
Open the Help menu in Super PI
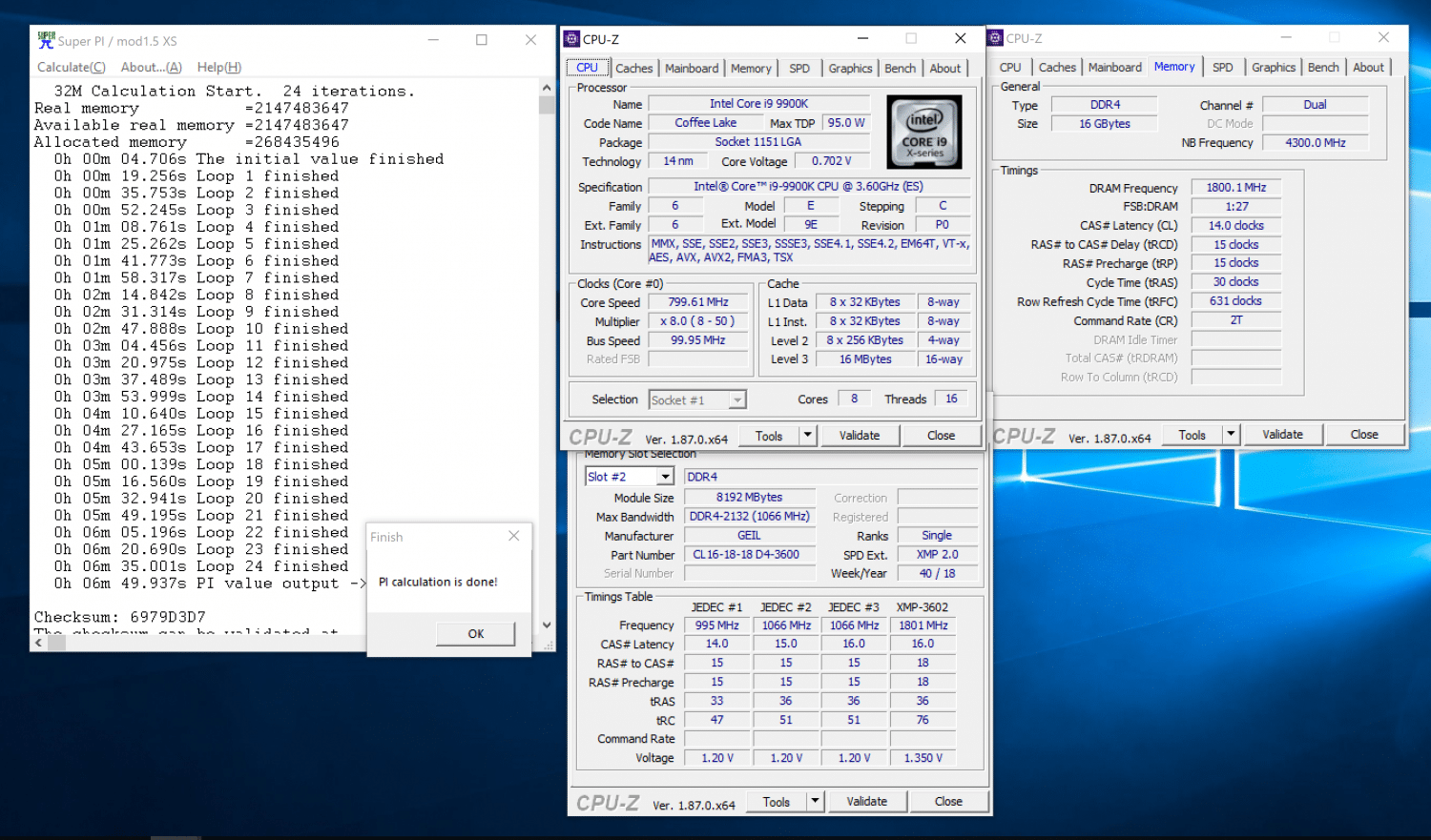218,67
